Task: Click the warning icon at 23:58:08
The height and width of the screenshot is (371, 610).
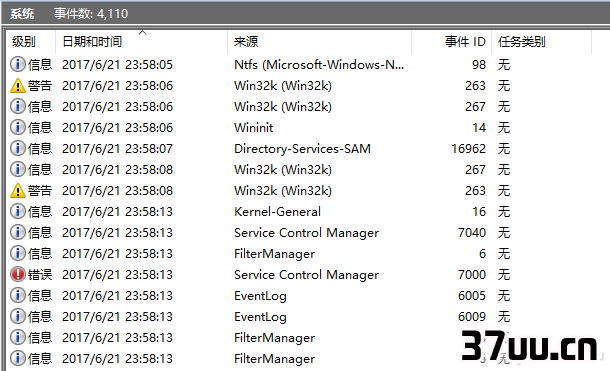Action: pos(18,191)
